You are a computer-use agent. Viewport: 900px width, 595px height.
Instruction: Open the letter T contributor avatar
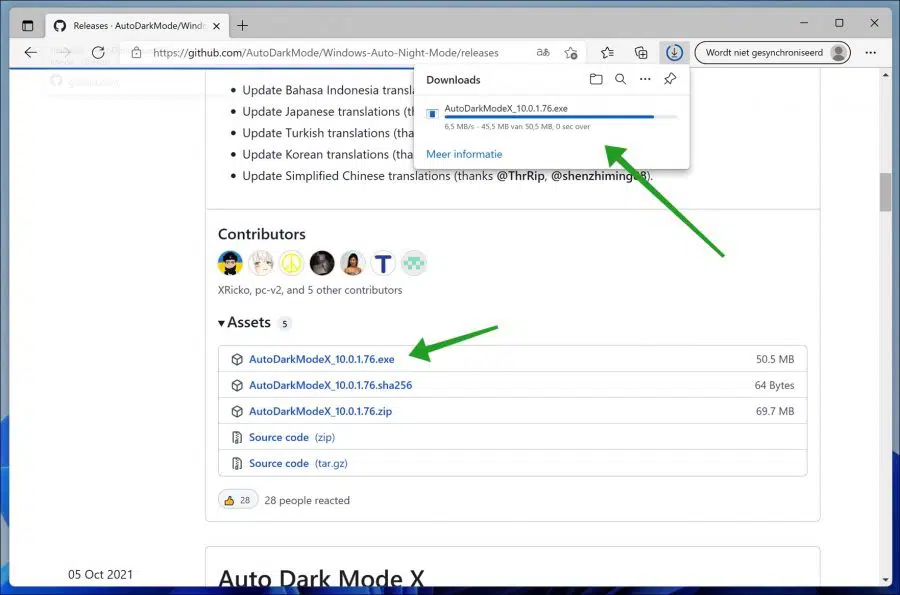point(383,263)
